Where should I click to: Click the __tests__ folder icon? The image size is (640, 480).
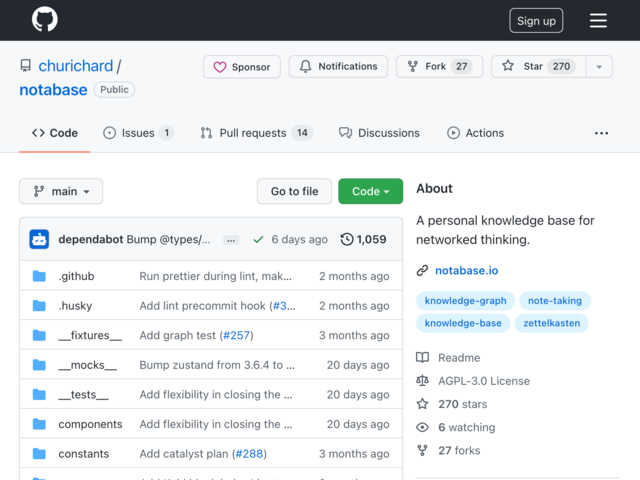click(x=39, y=394)
